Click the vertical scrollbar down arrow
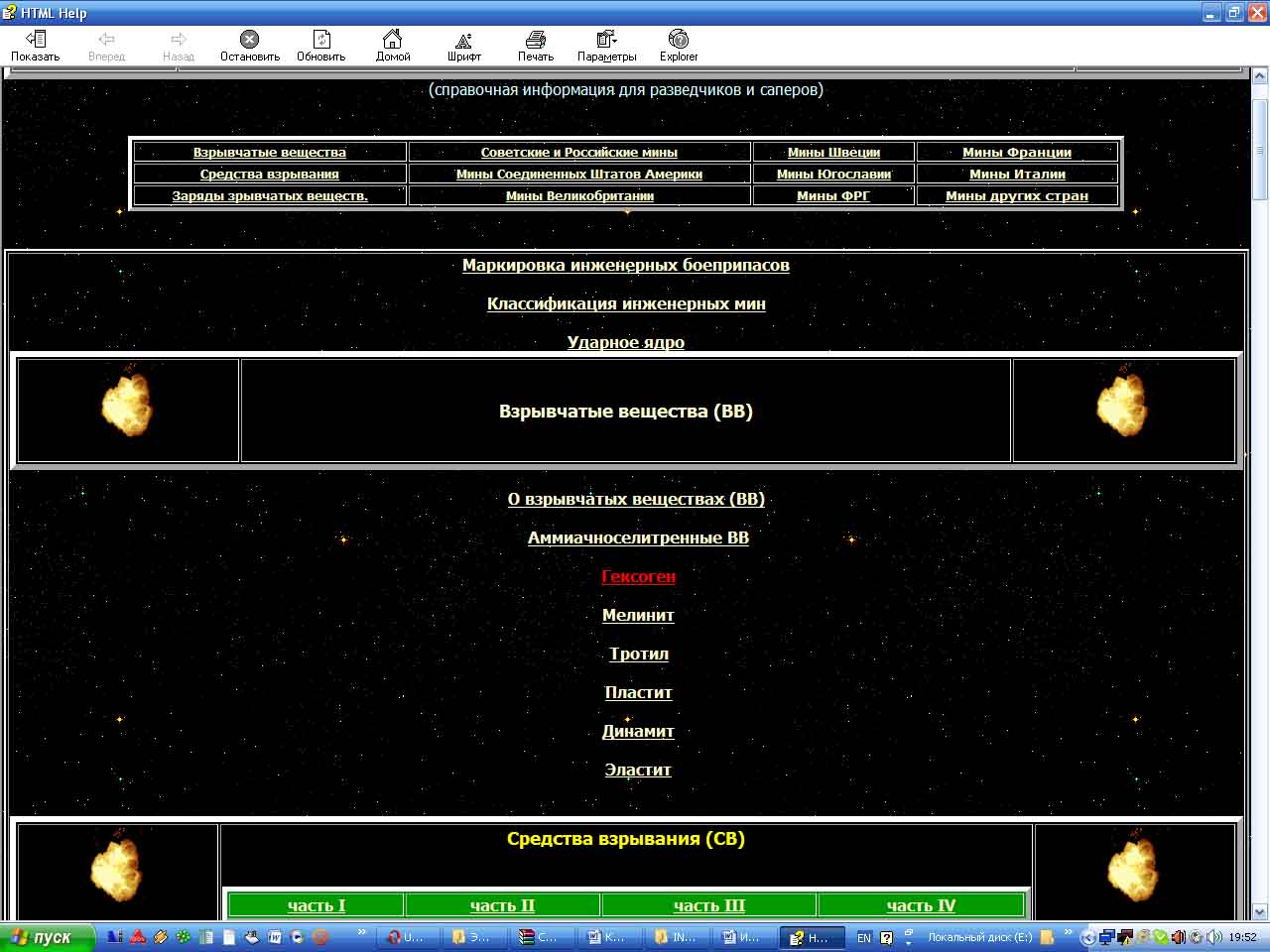Screen dimensions: 1270x952 tap(1260, 911)
